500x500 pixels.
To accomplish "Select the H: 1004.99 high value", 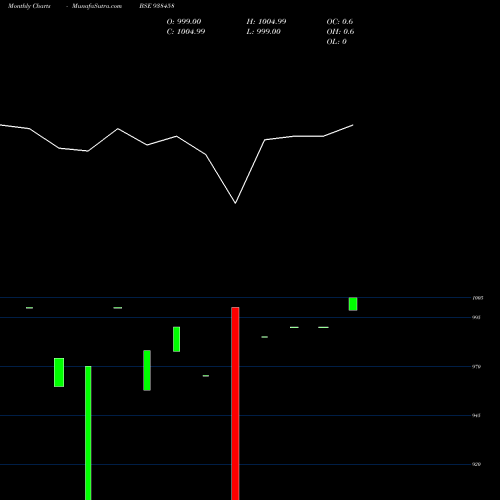I will [x=266, y=22].
